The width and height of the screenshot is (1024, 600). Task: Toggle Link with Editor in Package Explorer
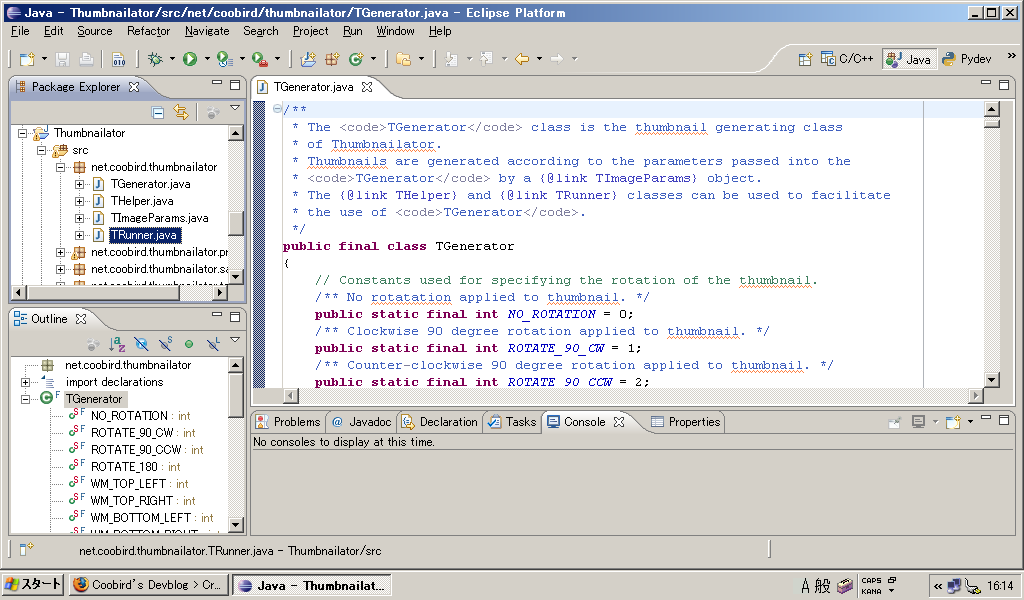pos(181,112)
